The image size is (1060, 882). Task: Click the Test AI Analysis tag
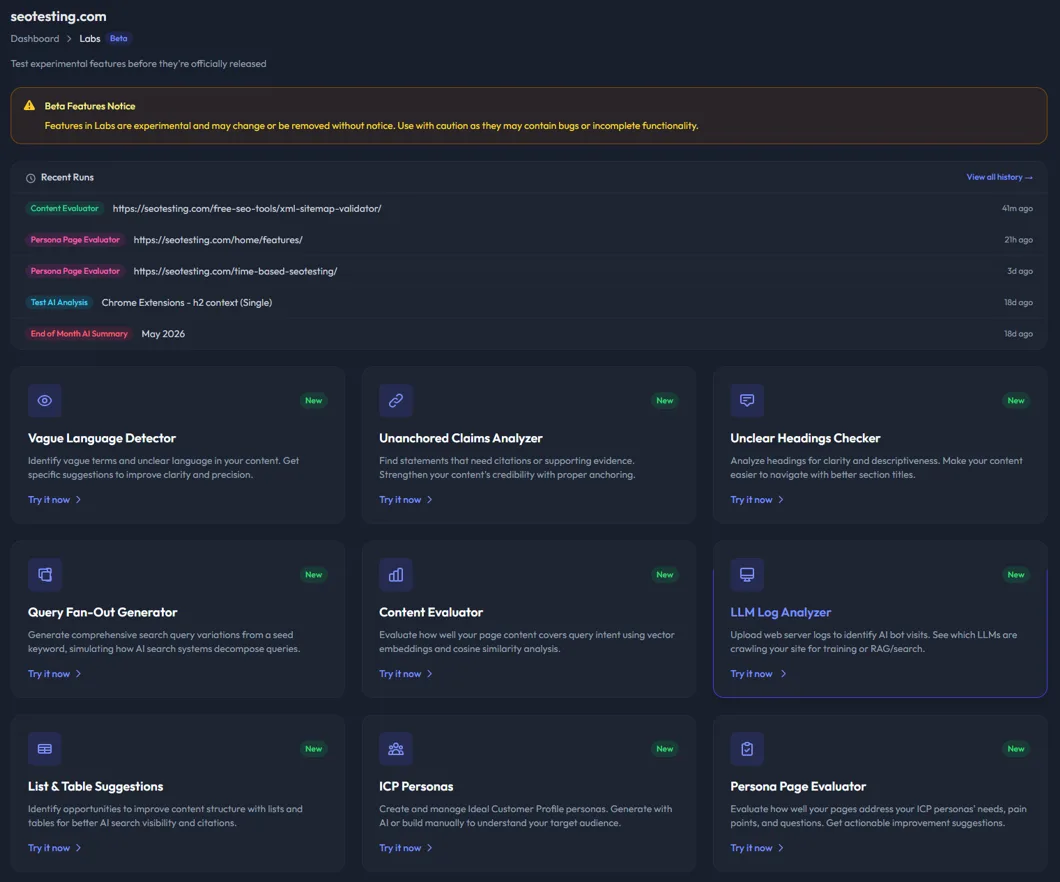click(59, 302)
